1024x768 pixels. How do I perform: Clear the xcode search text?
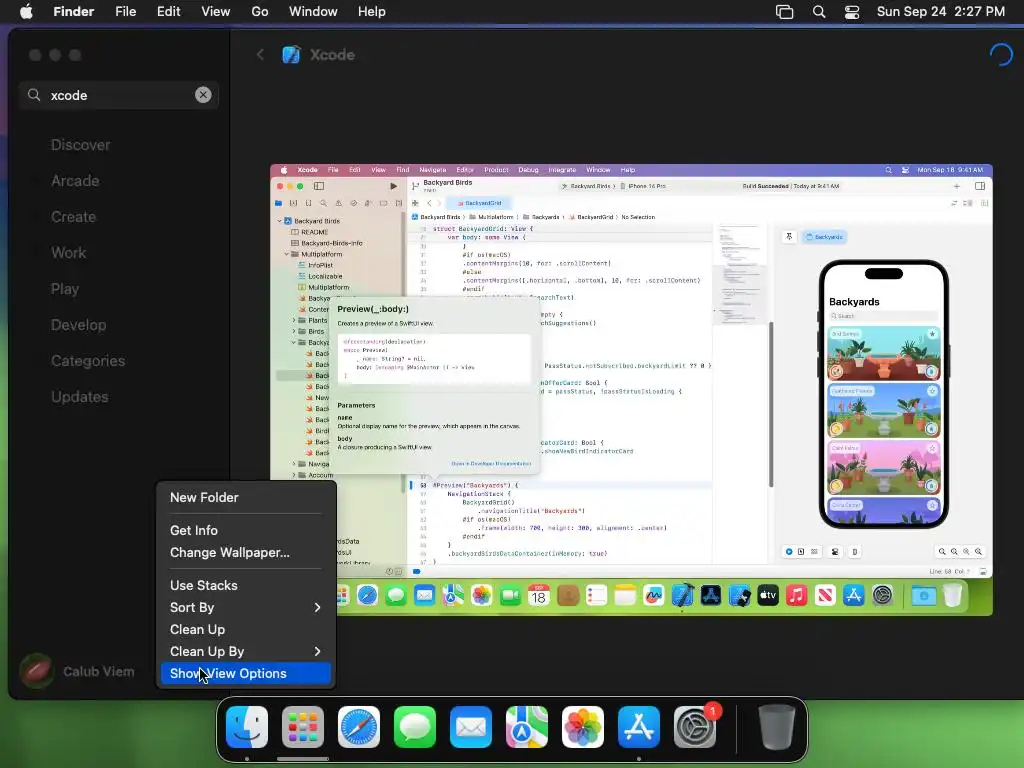(203, 95)
